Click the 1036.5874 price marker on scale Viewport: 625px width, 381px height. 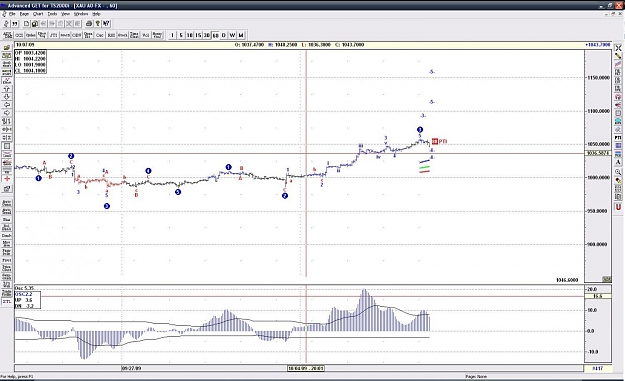coord(597,153)
